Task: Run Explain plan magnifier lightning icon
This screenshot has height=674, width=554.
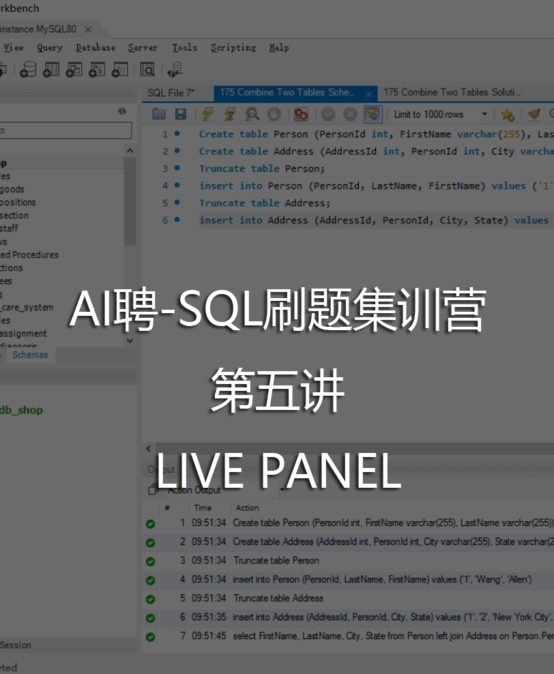Action: (252, 114)
